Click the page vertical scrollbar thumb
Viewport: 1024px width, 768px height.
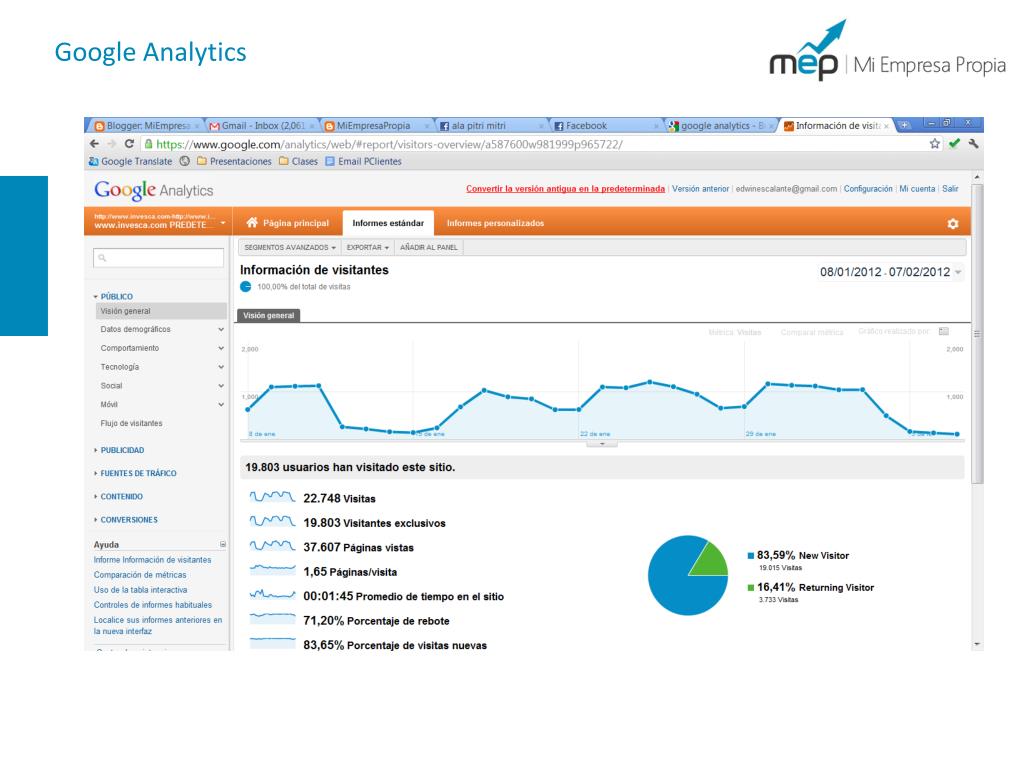(977, 333)
